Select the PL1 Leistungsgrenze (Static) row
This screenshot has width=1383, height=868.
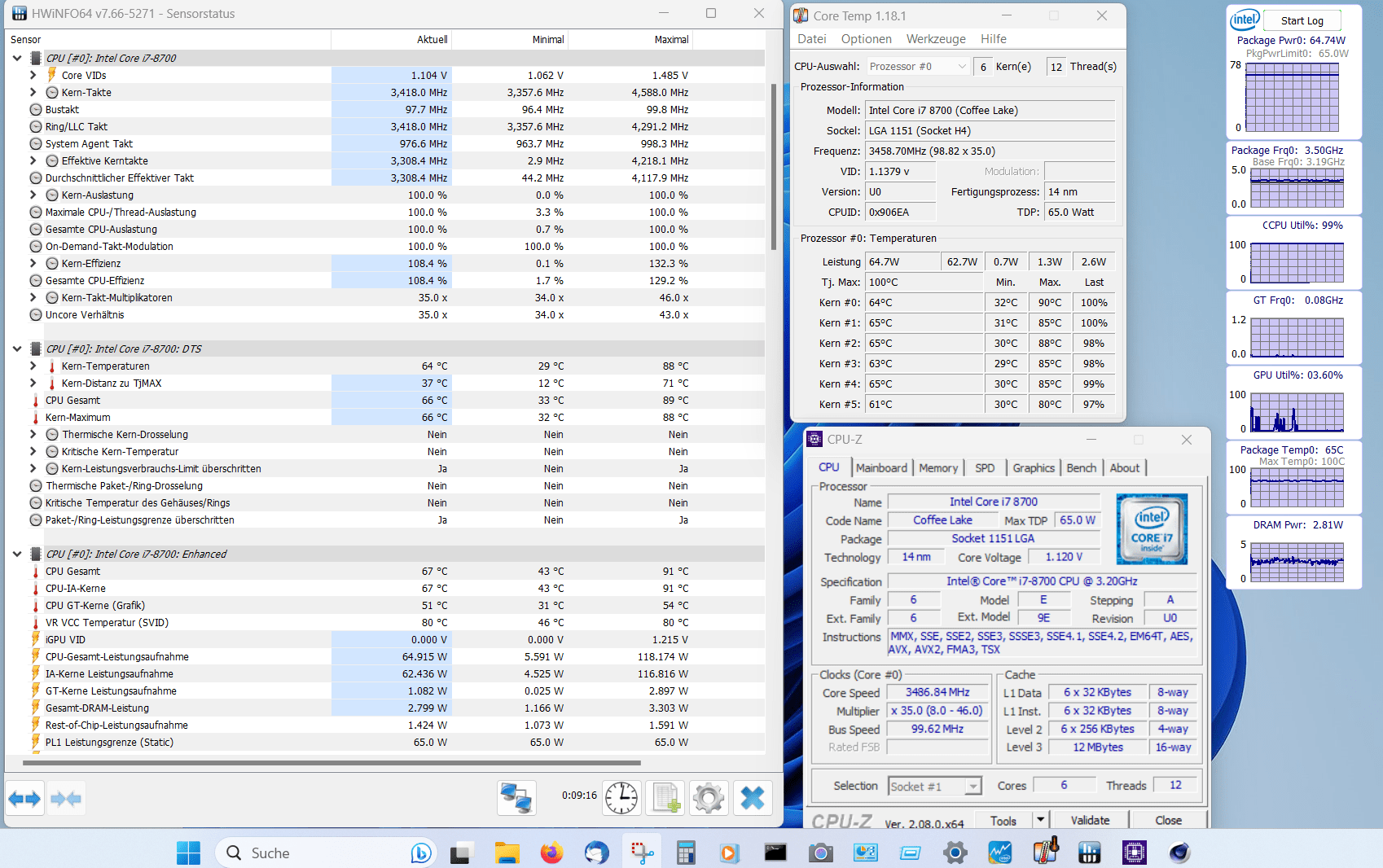point(384,742)
